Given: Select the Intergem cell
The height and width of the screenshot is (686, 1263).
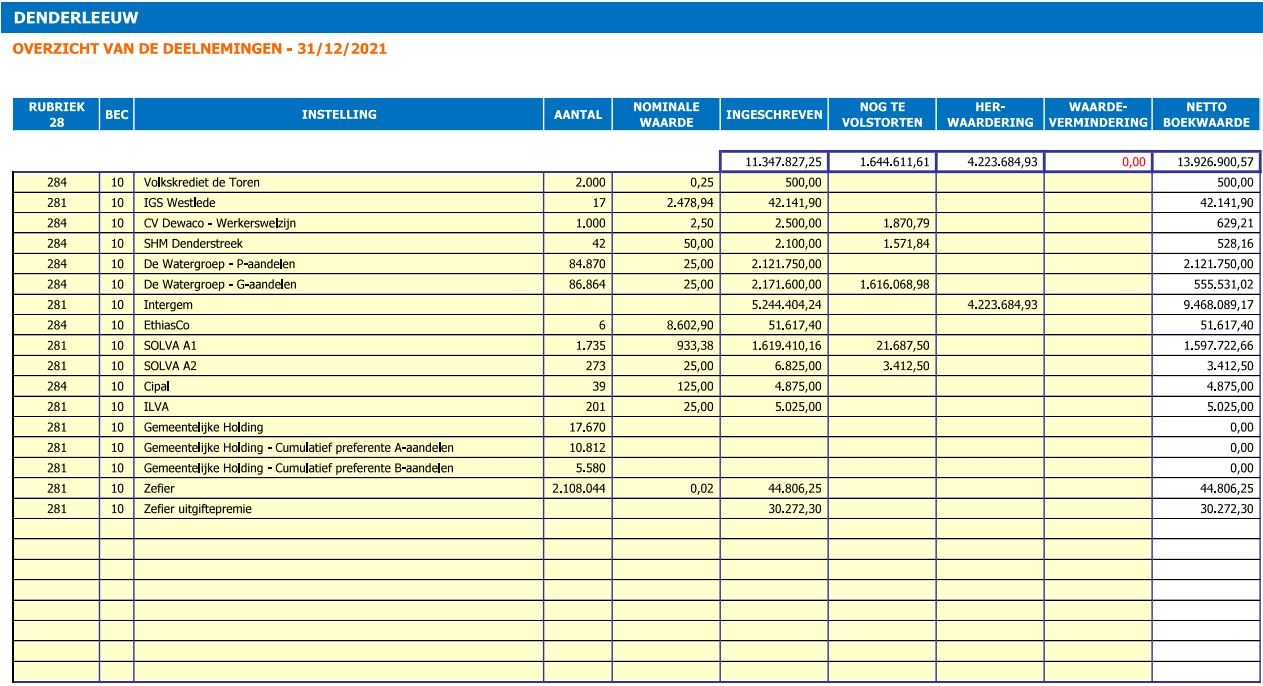Looking at the screenshot, I should (x=339, y=305).
